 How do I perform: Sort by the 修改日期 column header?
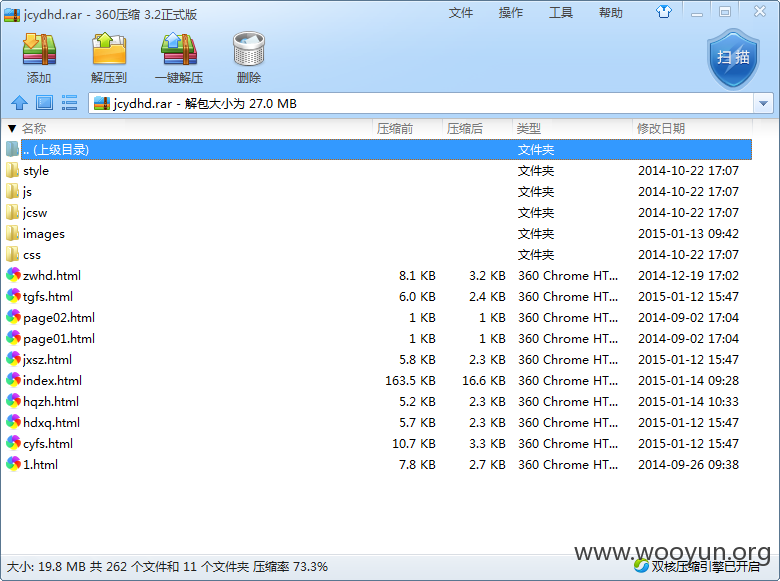[661, 129]
